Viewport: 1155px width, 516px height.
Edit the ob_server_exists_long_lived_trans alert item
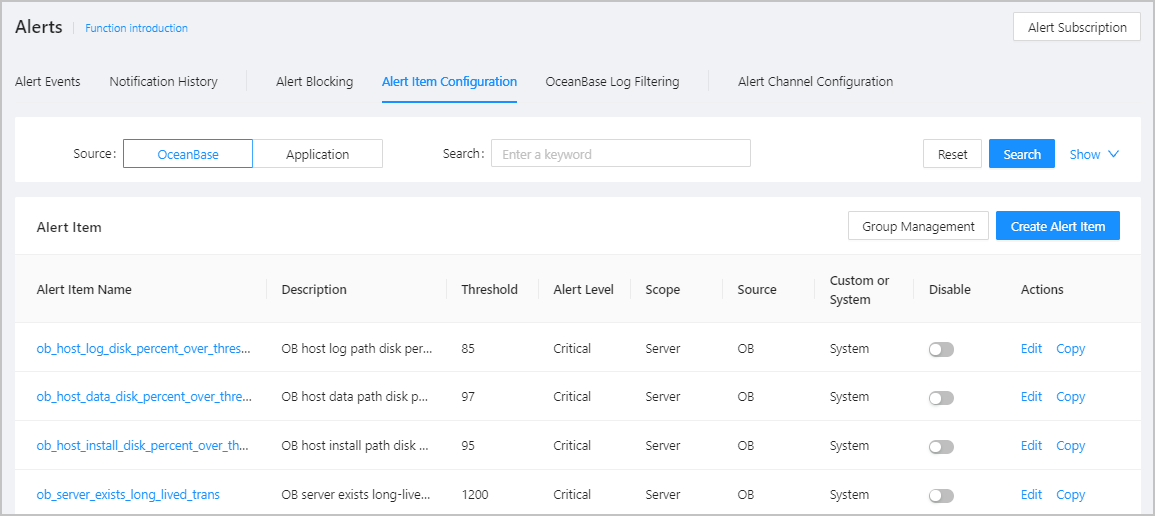(1031, 495)
